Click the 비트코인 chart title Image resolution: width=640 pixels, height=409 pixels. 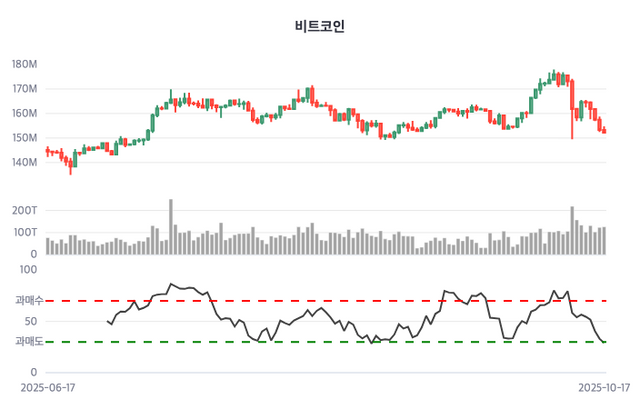click(320, 25)
